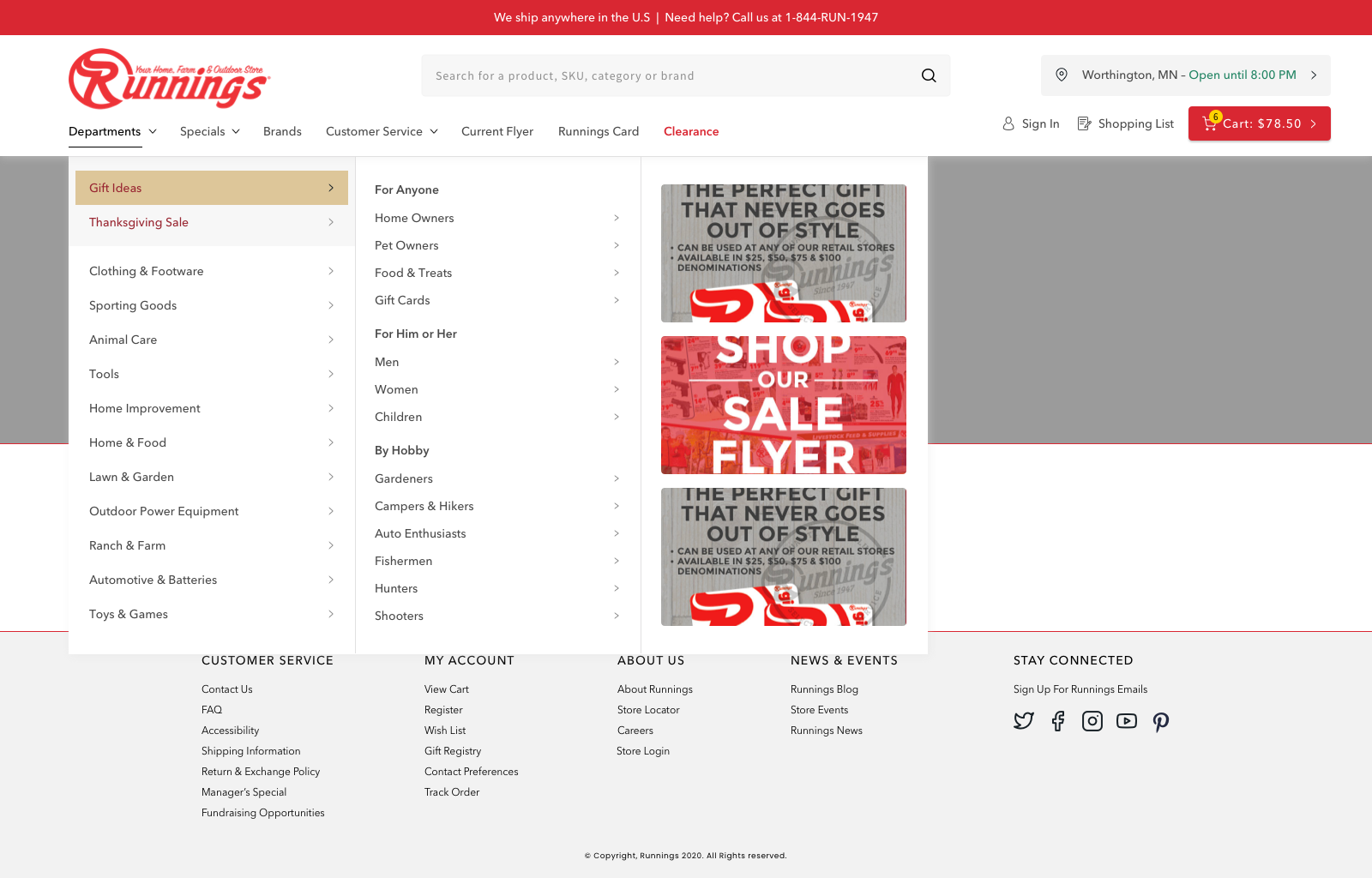1372x878 pixels.
Task: Click the Facebook social icon
Action: pos(1058,721)
